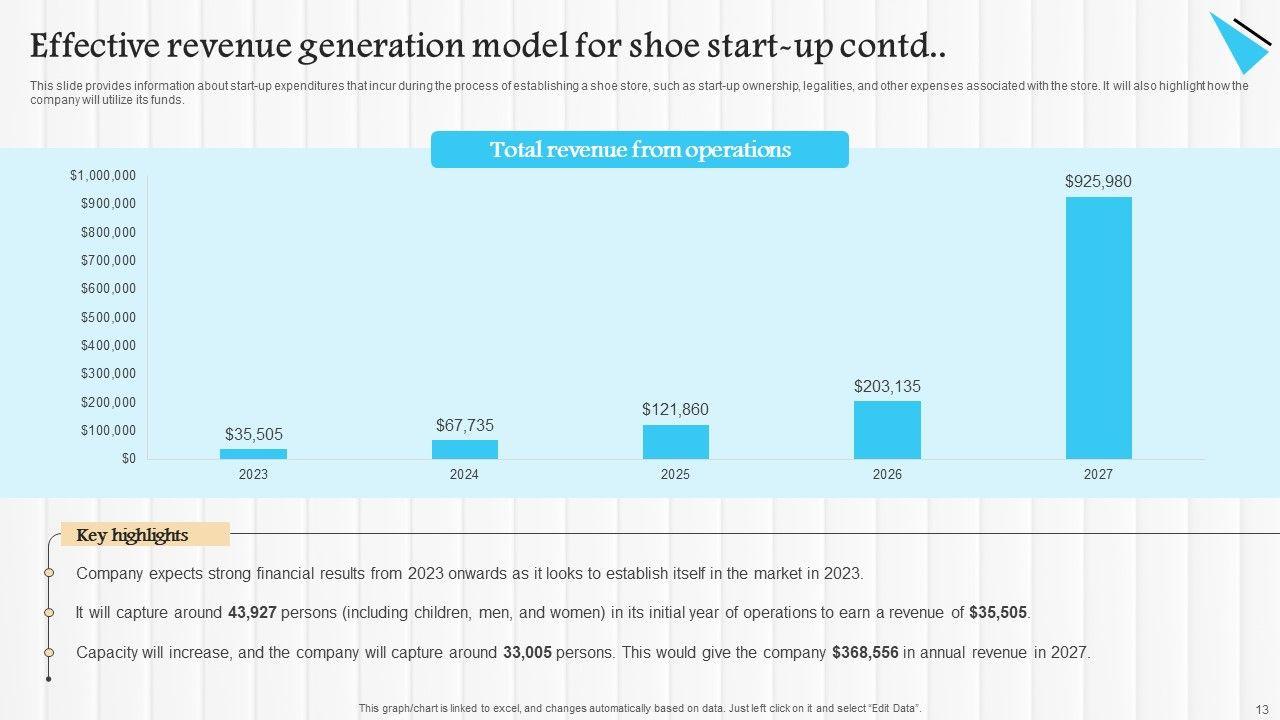Click the blue triangle logo in the corner
The width and height of the screenshot is (1280, 720).
[x=1240, y=42]
